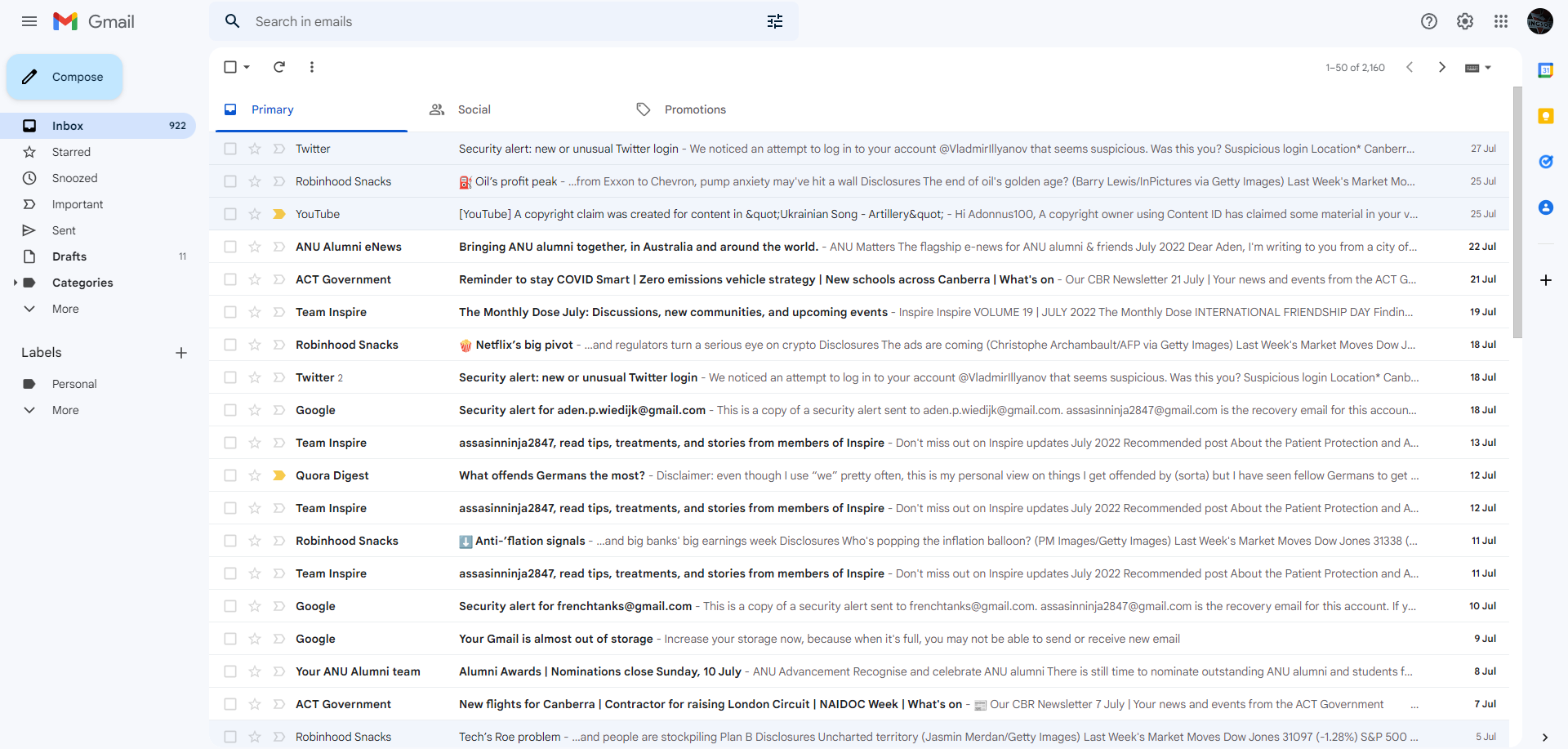Tick the select-all checkbox in toolbar
Image resolution: width=1568 pixels, height=749 pixels.
[230, 67]
